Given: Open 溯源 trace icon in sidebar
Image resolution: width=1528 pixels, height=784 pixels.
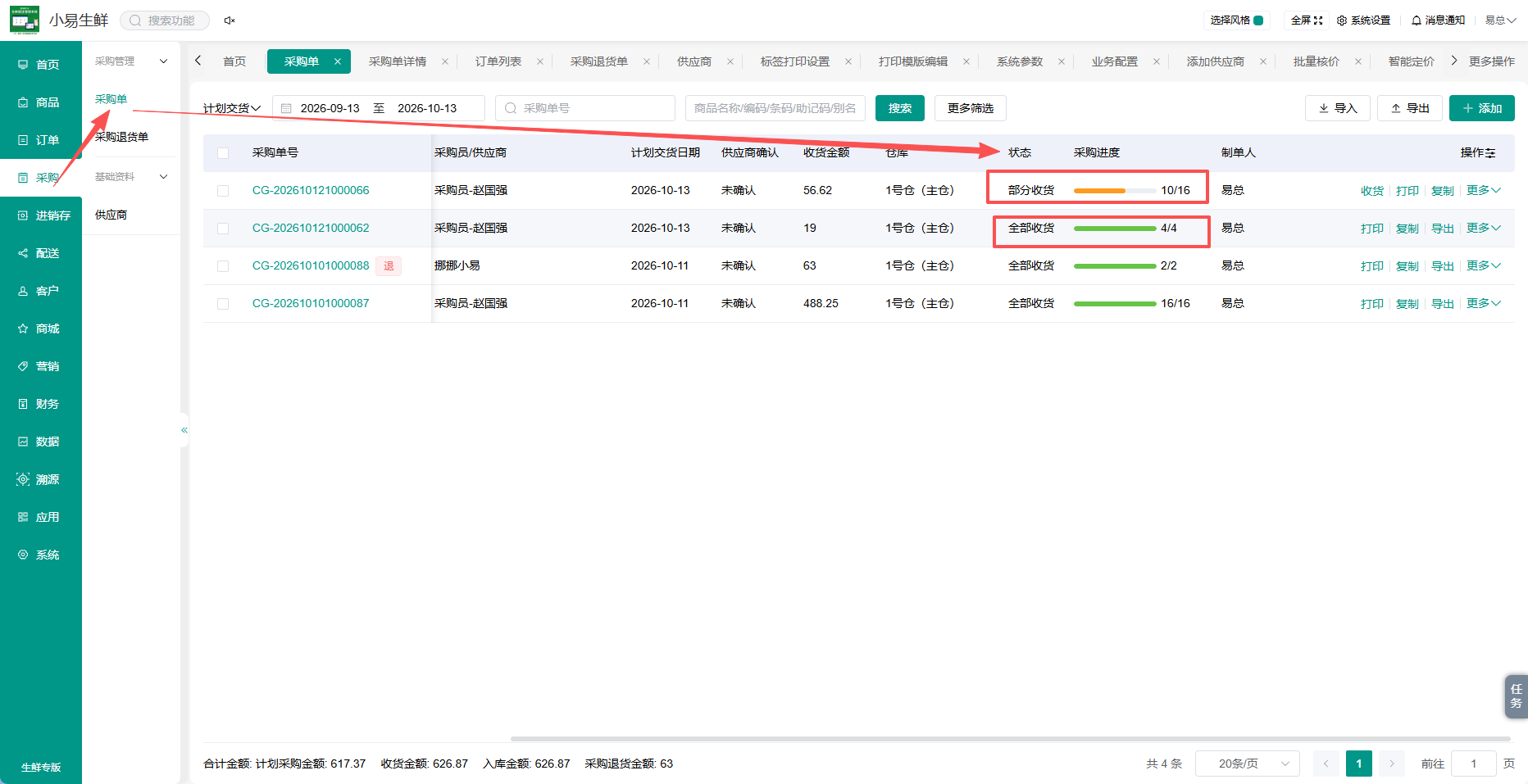Looking at the screenshot, I should tap(23, 479).
